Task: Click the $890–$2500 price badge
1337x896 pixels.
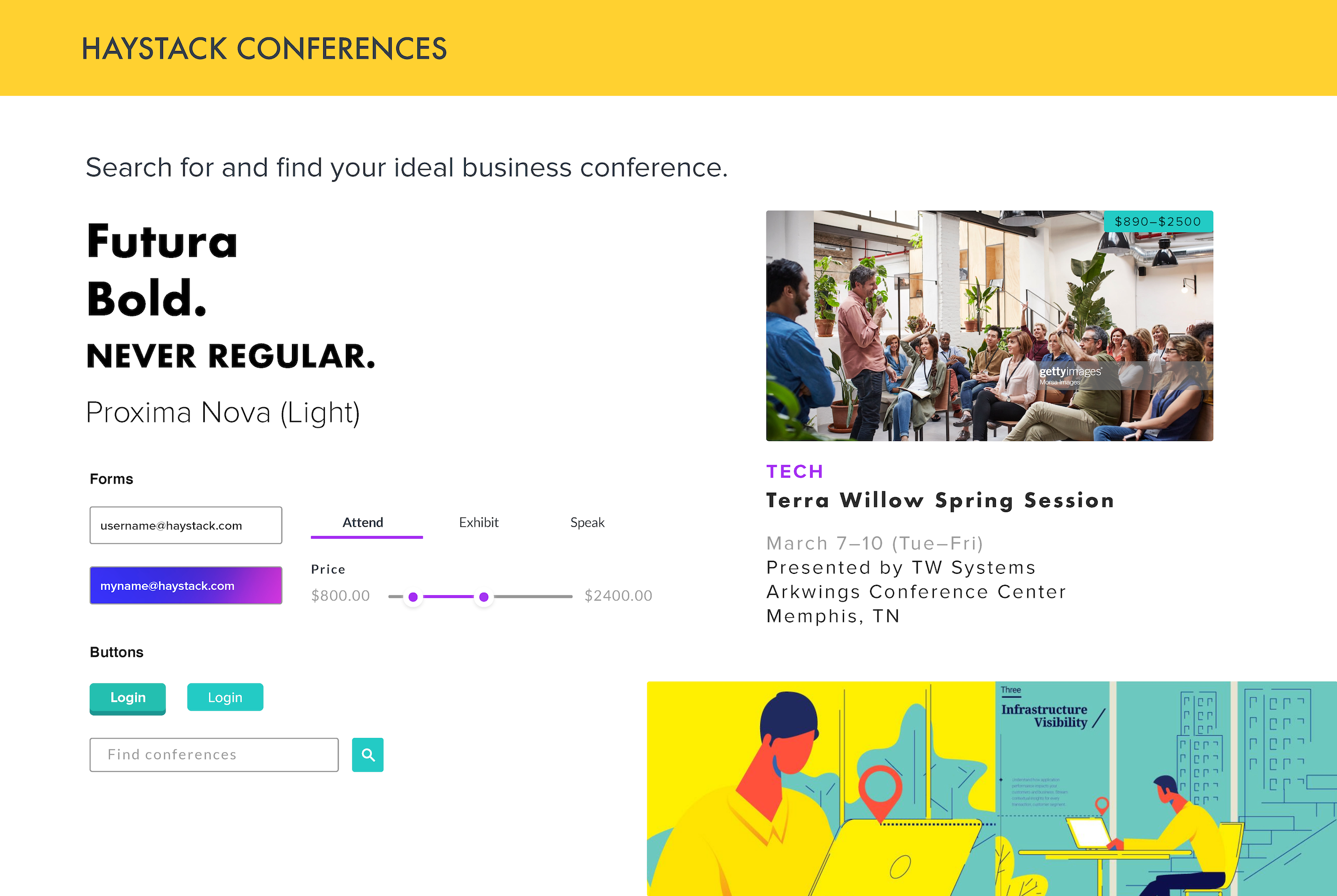Action: coord(1158,222)
